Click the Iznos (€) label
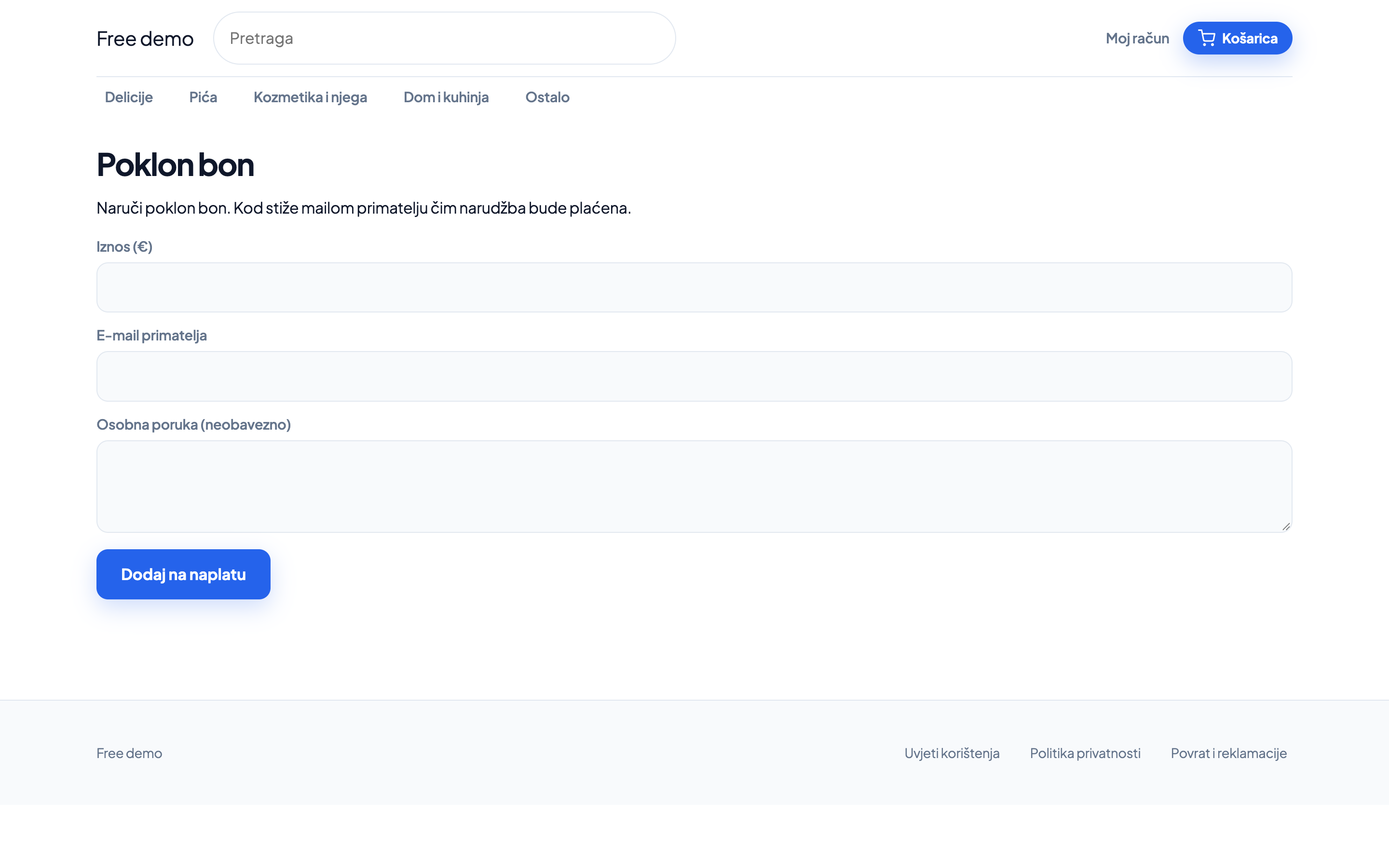Image resolution: width=1389 pixels, height=868 pixels. [x=124, y=246]
